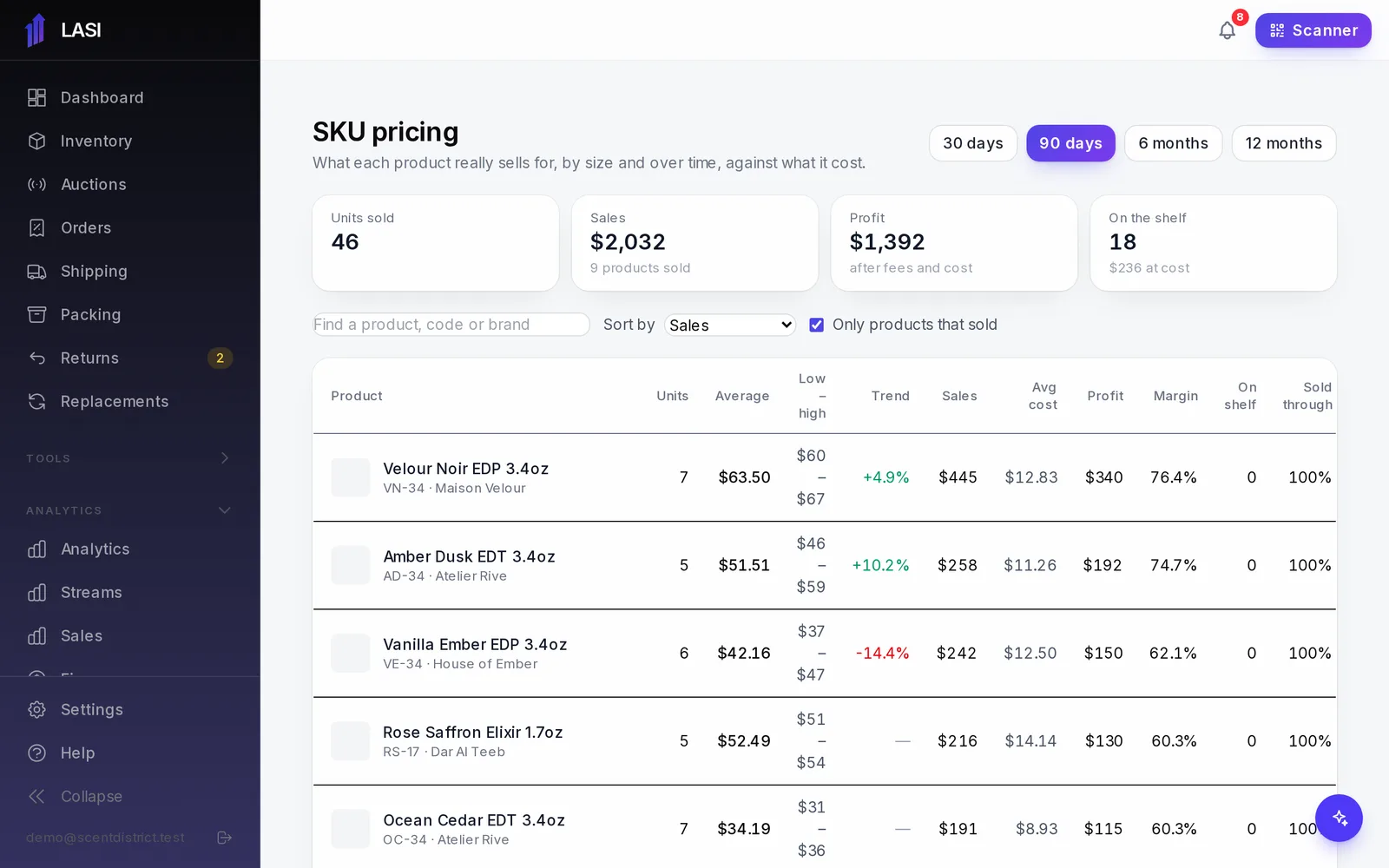Viewport: 1389px width, 868px height.
Task: Open Replacements refresh icon
Action: [36, 402]
